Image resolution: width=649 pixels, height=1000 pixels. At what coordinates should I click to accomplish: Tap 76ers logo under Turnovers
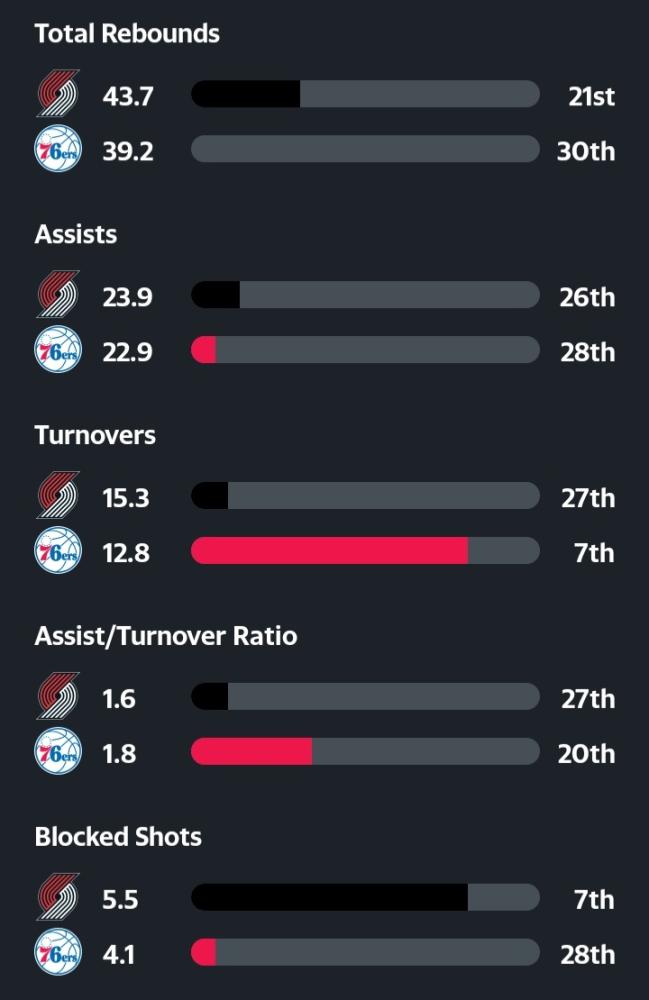[58, 550]
